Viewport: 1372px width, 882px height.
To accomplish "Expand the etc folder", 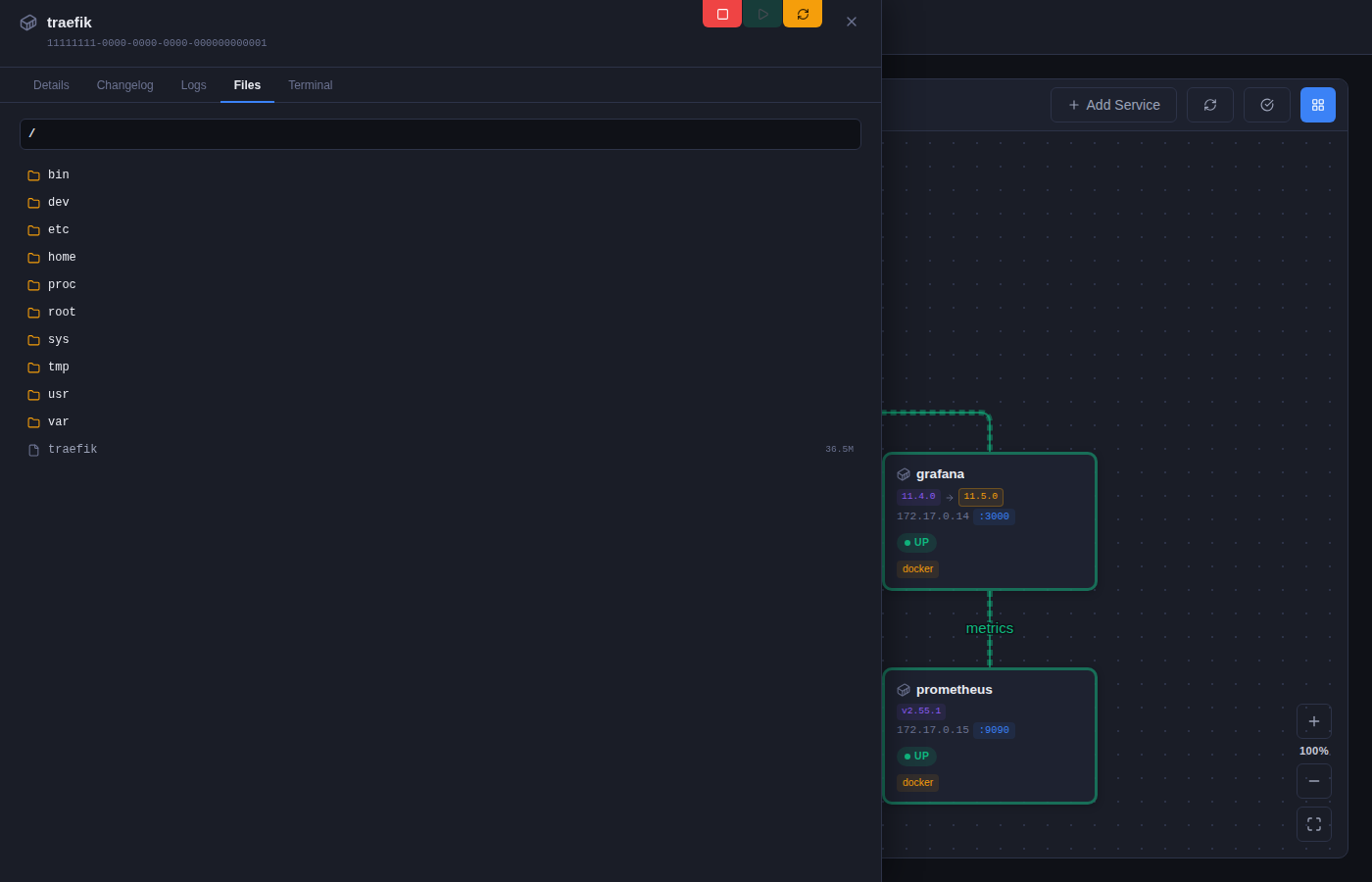I will [x=440, y=230].
